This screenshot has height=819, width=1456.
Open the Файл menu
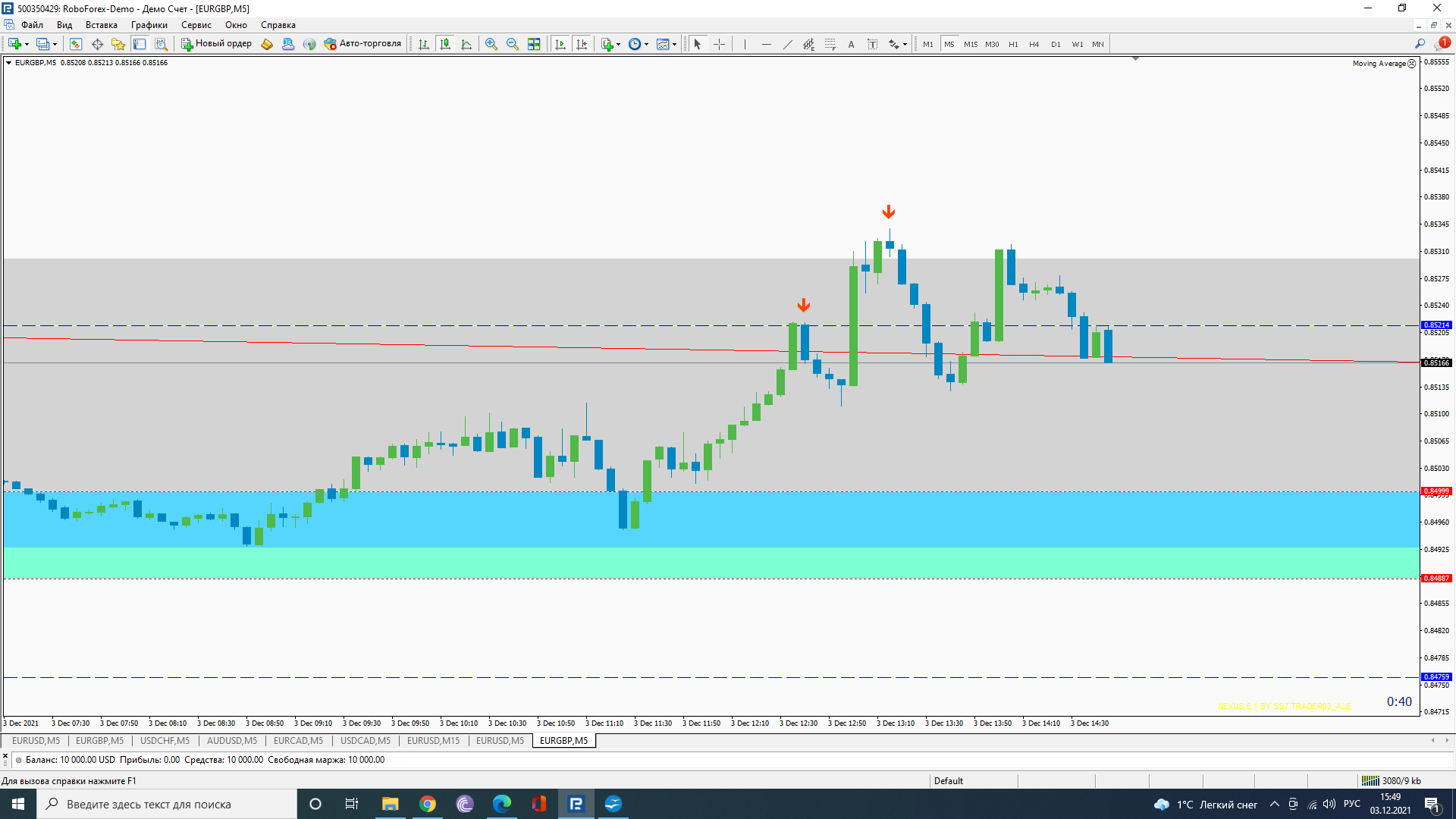33,25
